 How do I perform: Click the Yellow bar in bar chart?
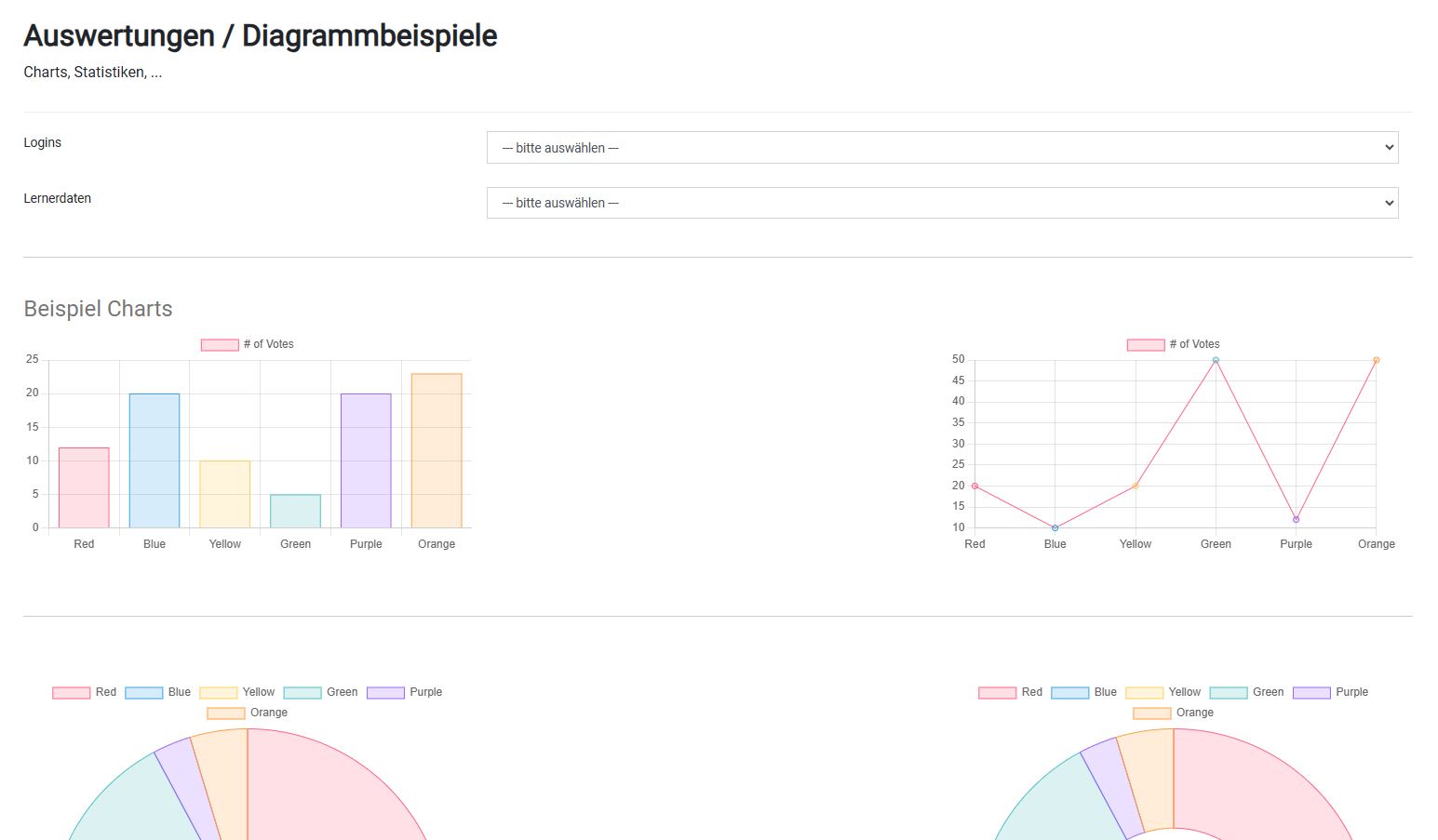point(225,494)
